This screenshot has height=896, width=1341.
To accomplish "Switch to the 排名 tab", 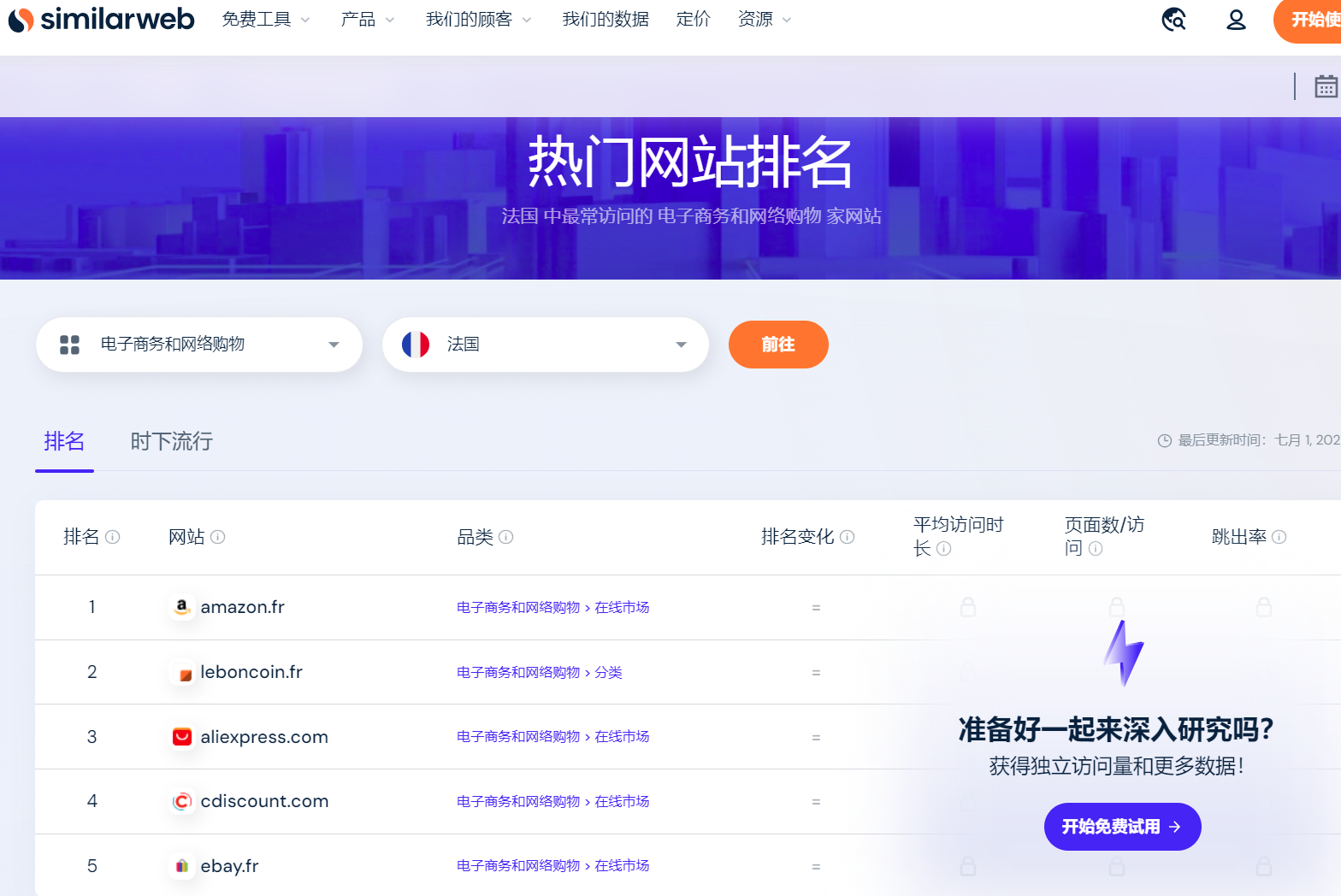I will 64,441.
